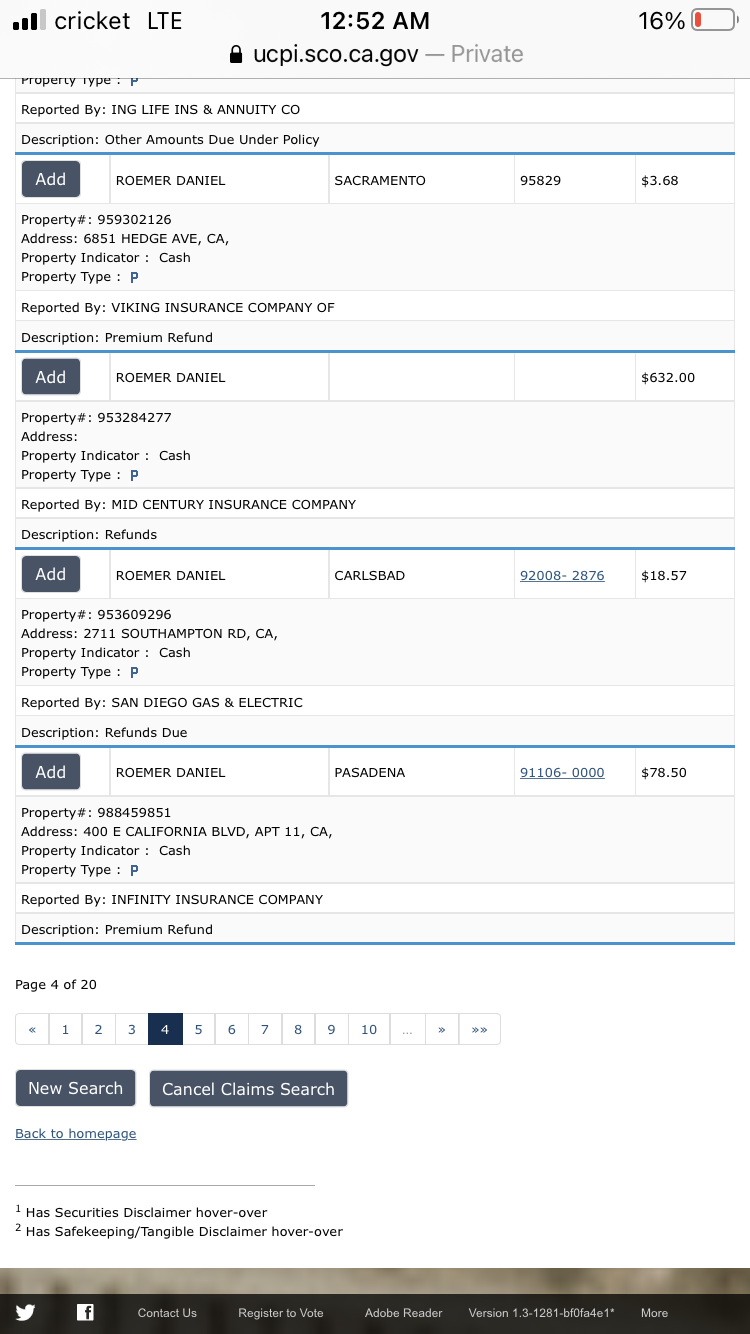The height and width of the screenshot is (1334, 750).
Task: Tap the lock icon beside the URL
Action: (x=236, y=54)
